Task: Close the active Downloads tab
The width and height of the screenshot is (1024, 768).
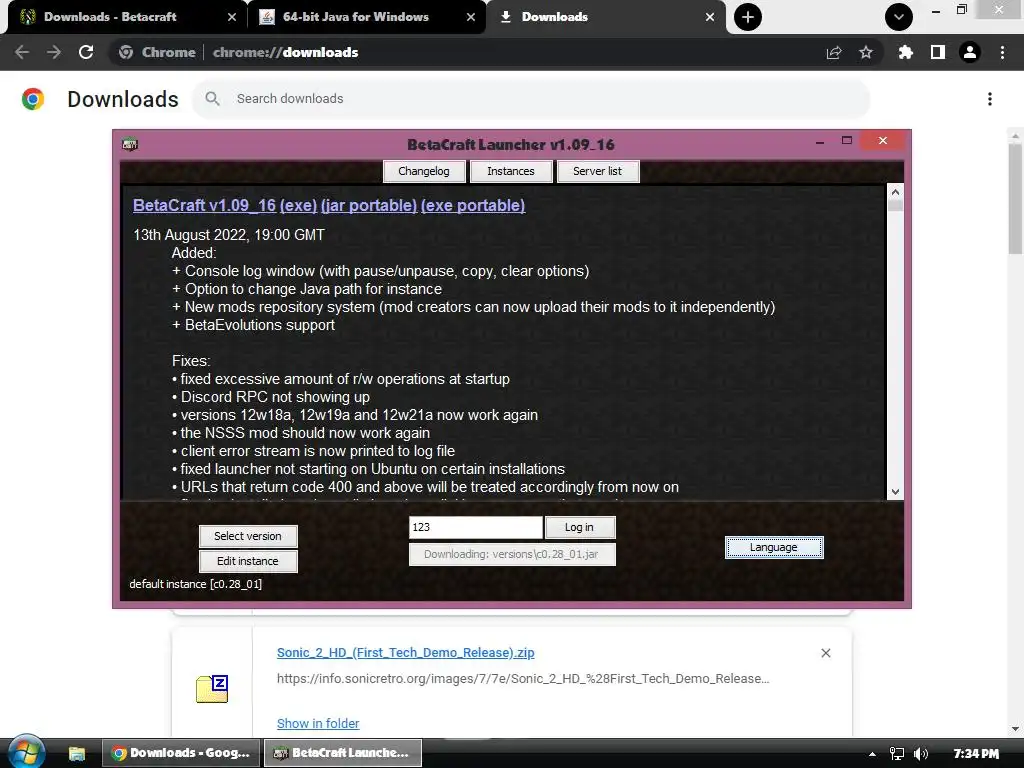Action: click(x=710, y=17)
